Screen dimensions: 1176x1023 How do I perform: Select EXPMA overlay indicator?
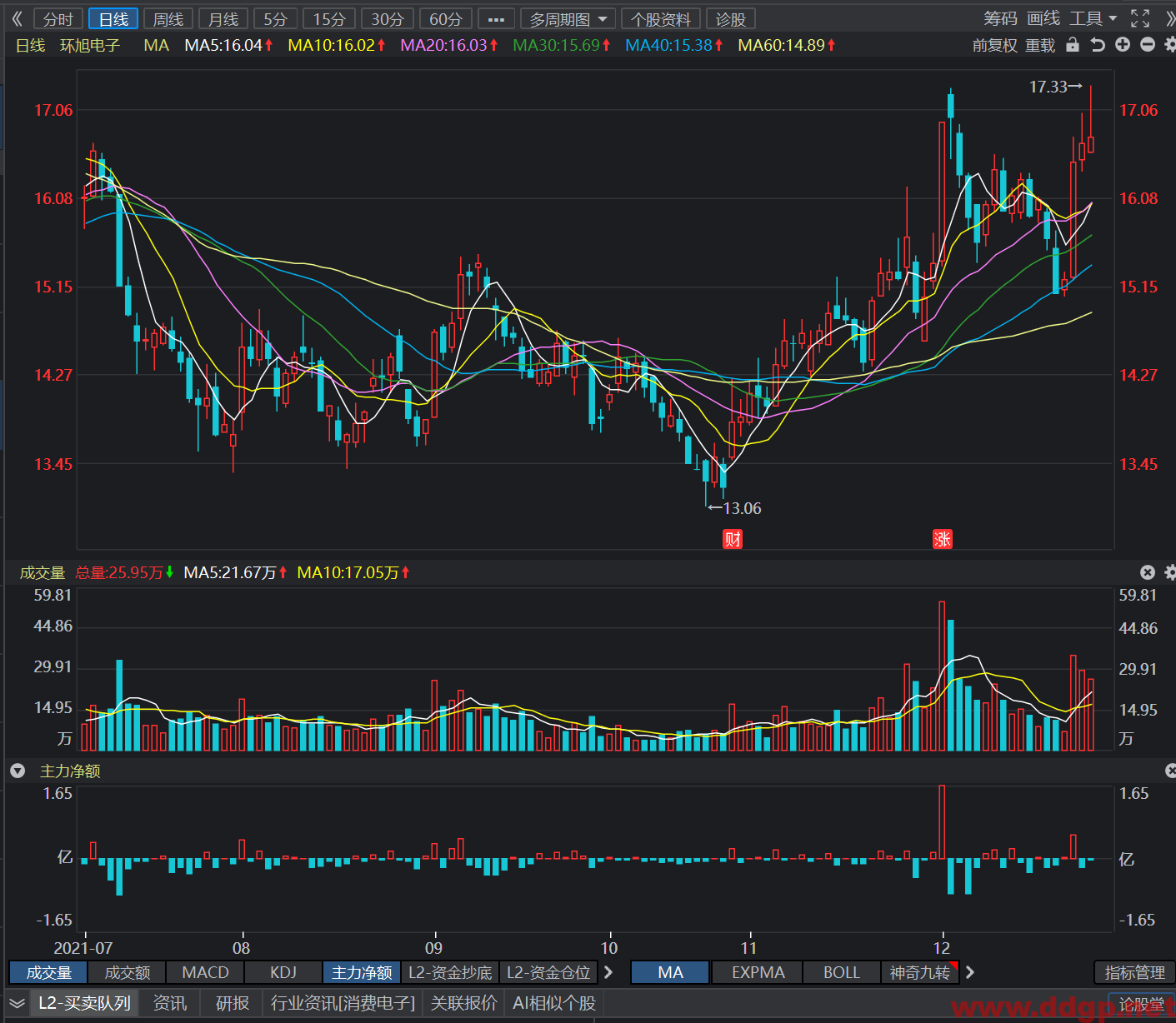(x=758, y=972)
